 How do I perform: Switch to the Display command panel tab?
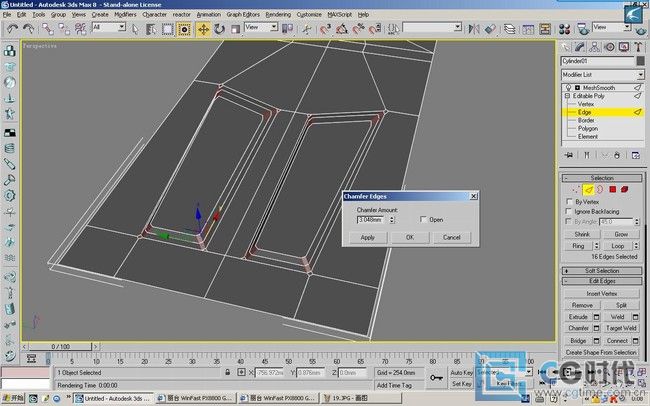[x=624, y=47]
